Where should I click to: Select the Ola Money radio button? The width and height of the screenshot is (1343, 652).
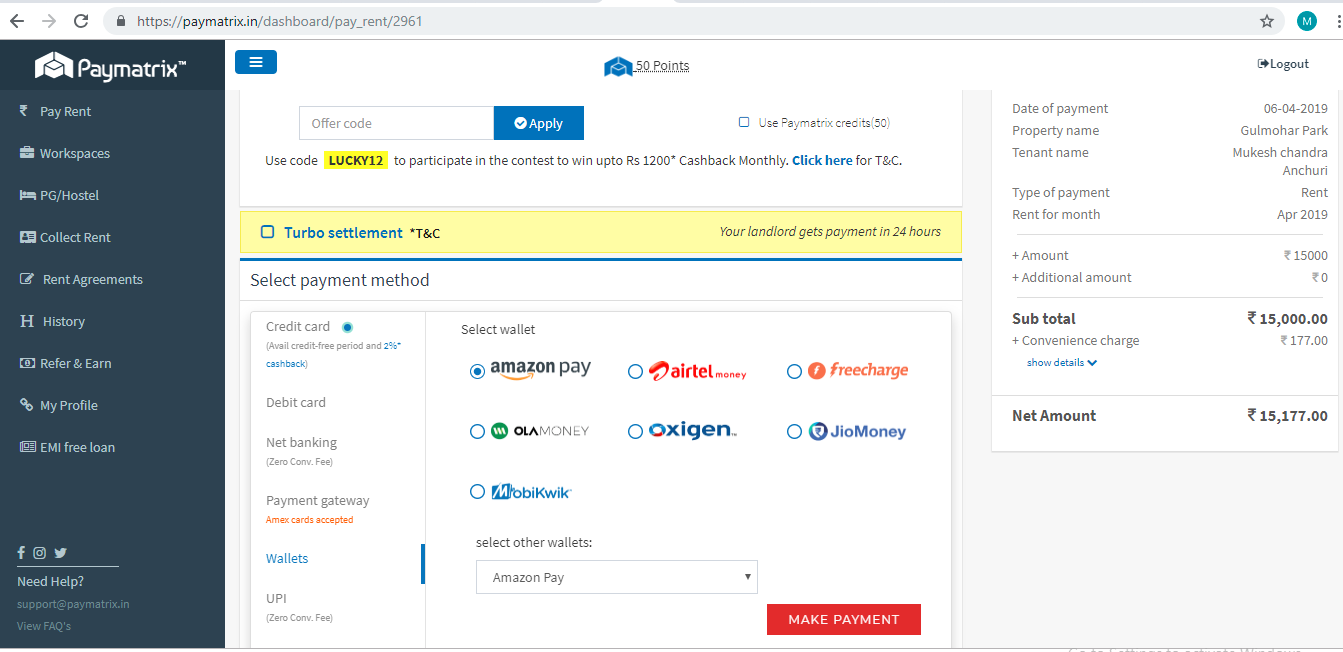(x=477, y=432)
